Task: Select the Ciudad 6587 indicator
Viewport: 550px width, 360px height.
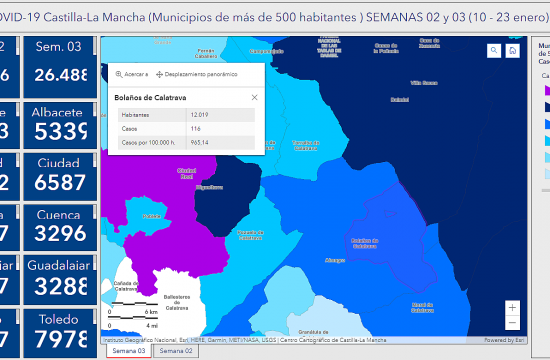Action: pos(60,182)
